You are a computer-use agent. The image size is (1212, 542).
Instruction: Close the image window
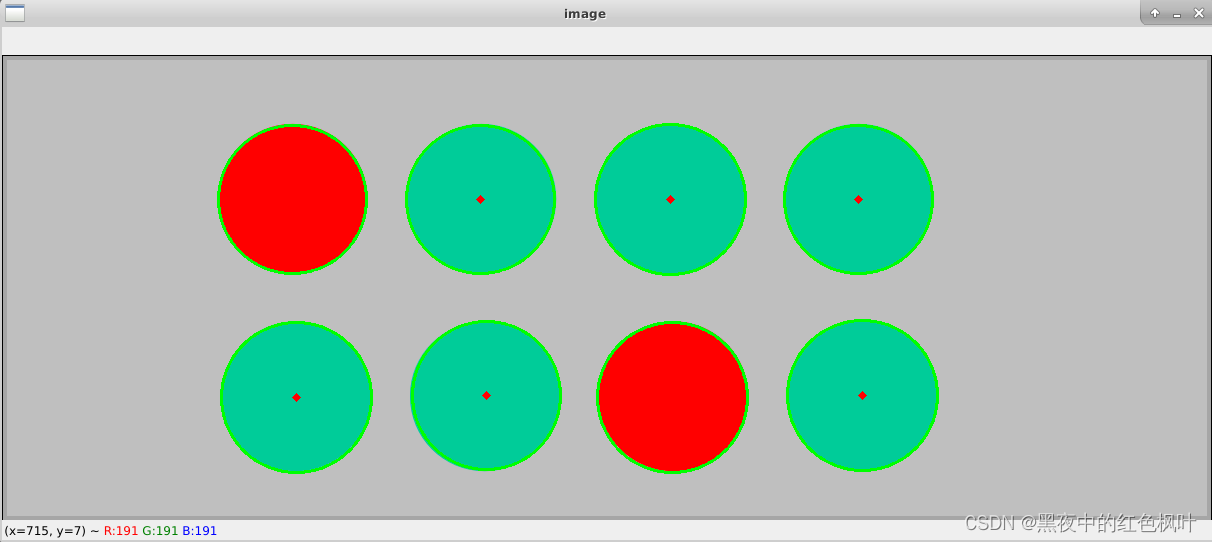point(1199,13)
